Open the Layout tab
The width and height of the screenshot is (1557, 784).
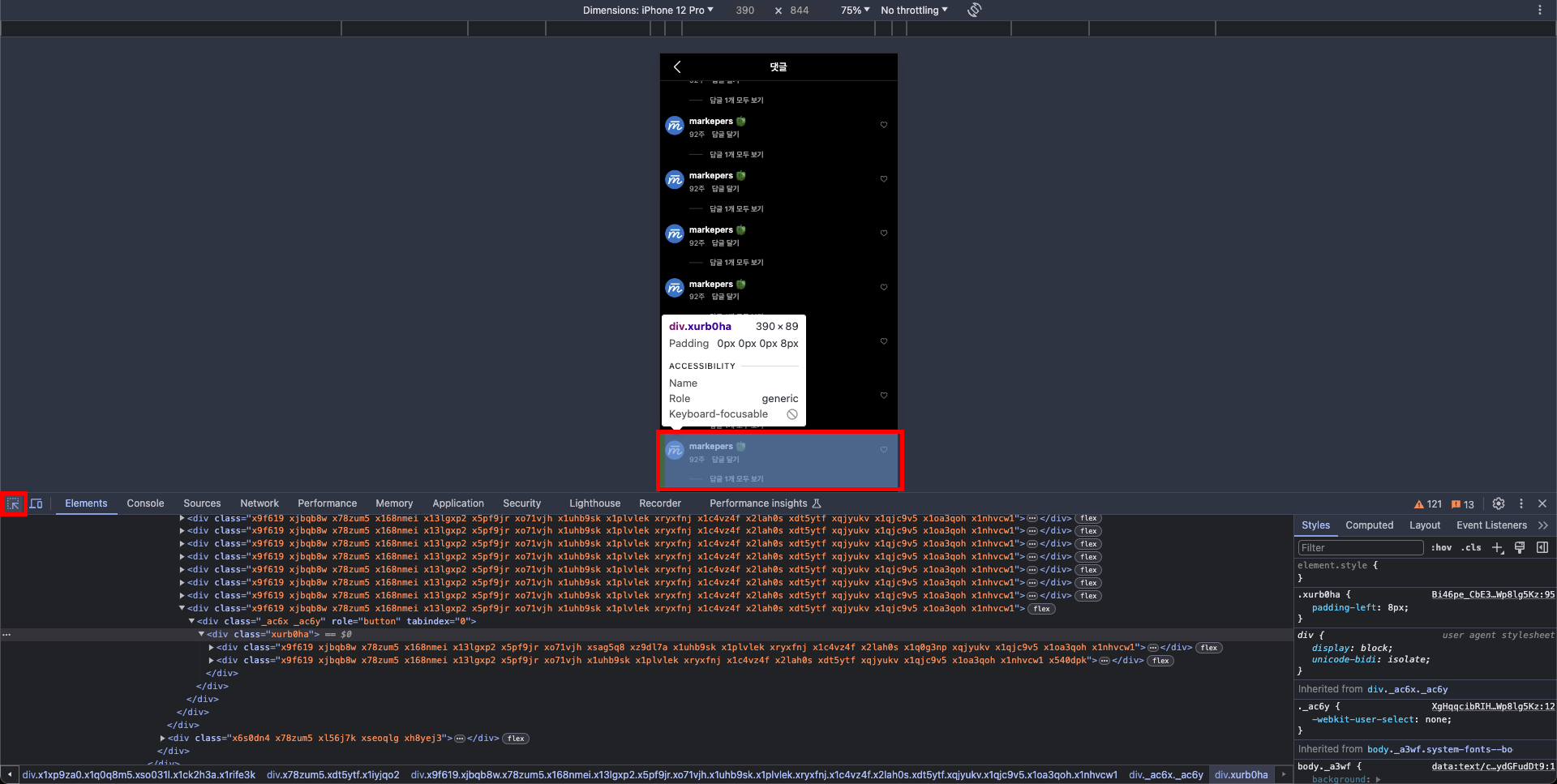(1425, 525)
